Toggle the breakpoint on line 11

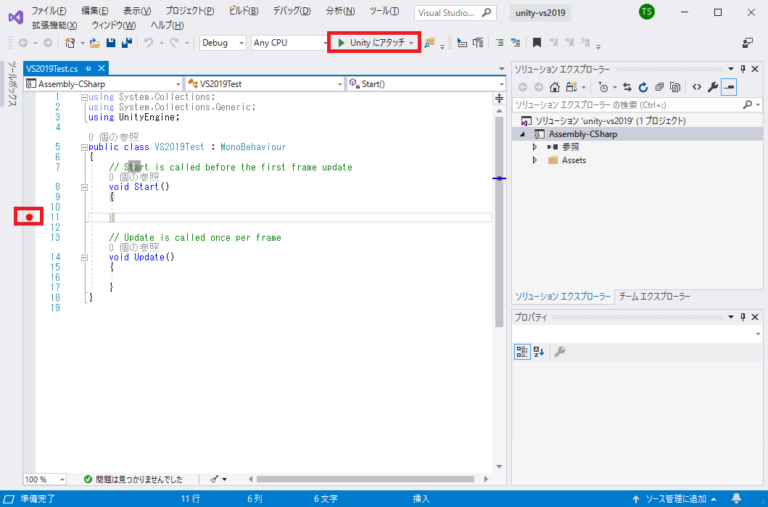click(29, 217)
